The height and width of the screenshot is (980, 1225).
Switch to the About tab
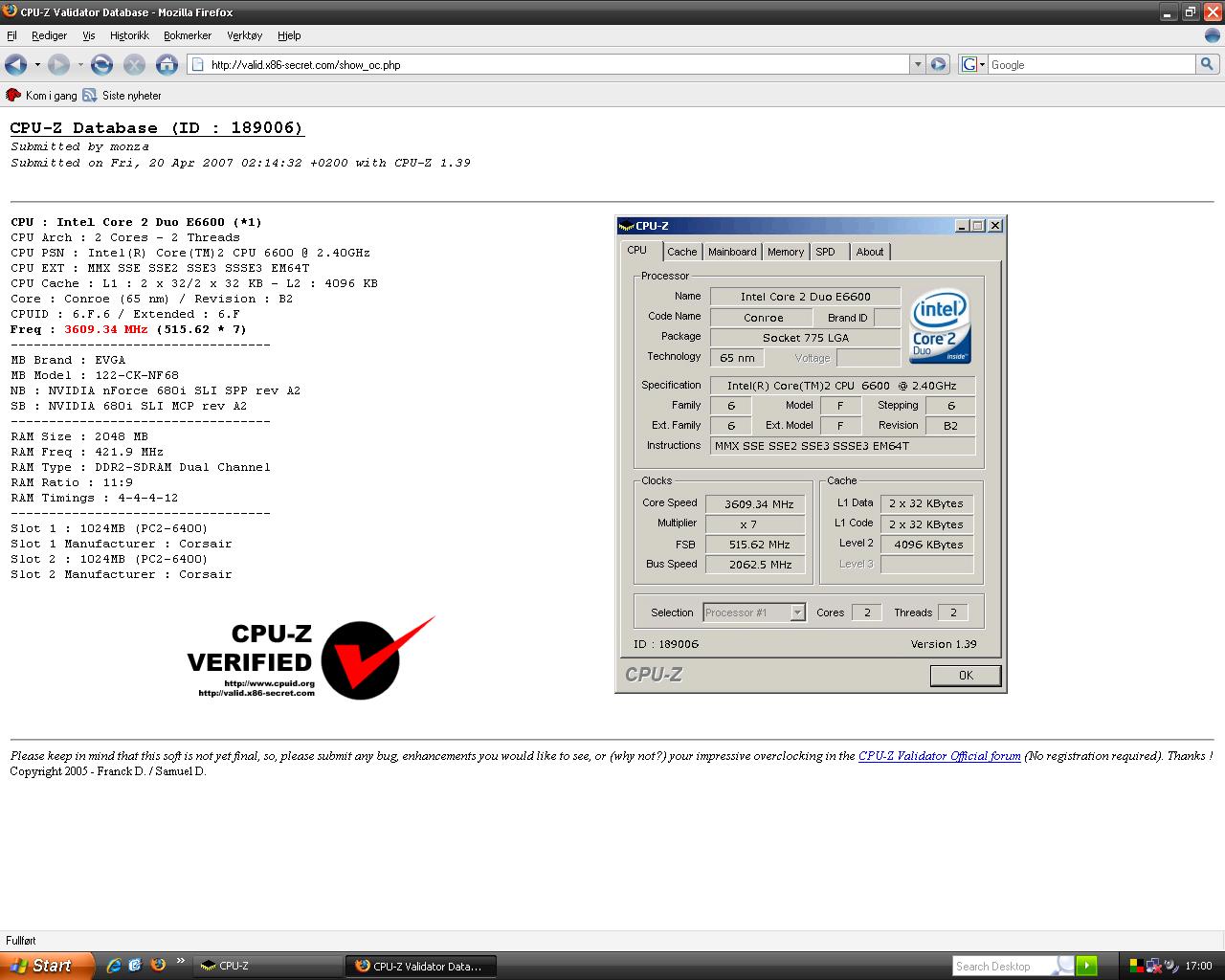click(x=870, y=252)
